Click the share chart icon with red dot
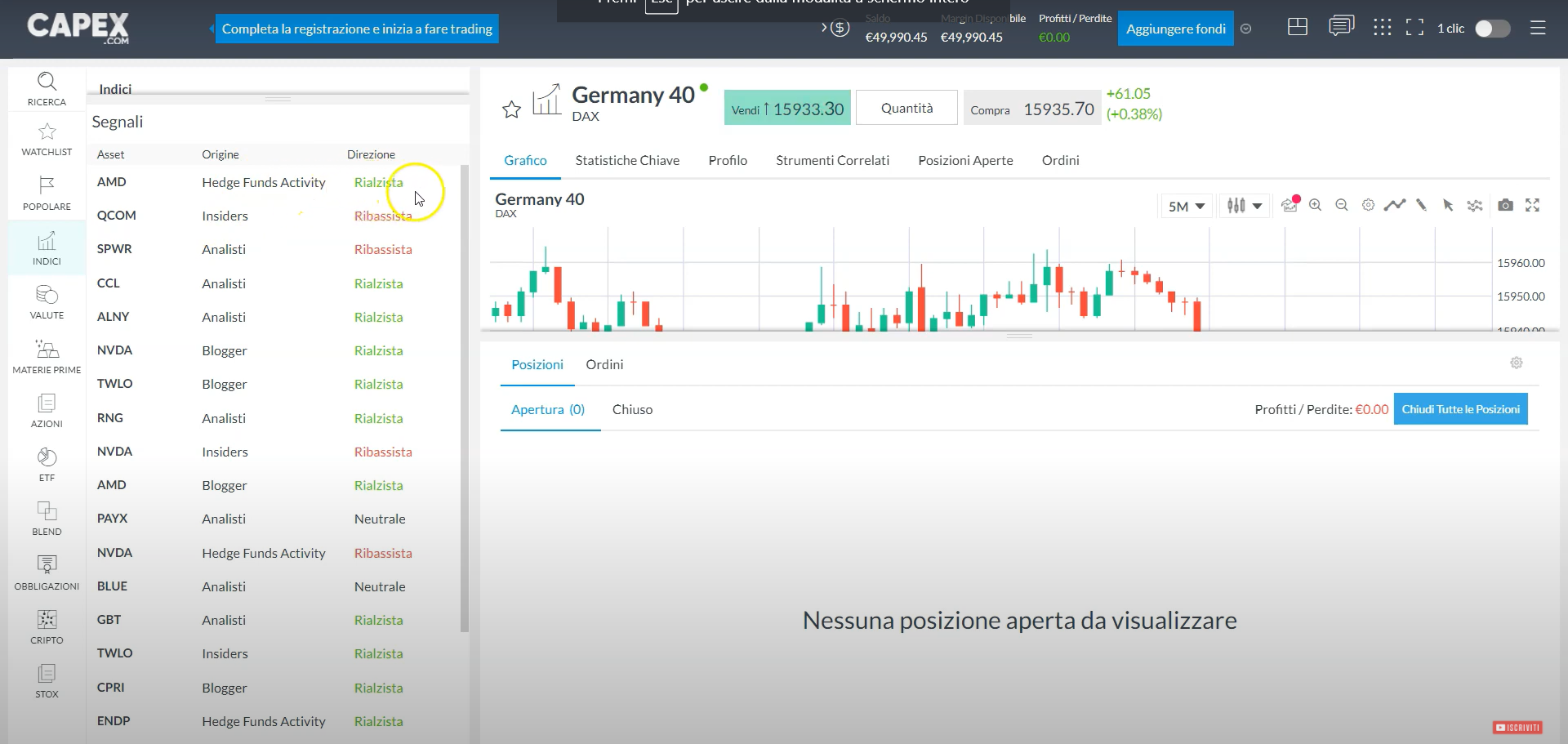Viewport: 1568px width, 744px height. tap(1290, 204)
